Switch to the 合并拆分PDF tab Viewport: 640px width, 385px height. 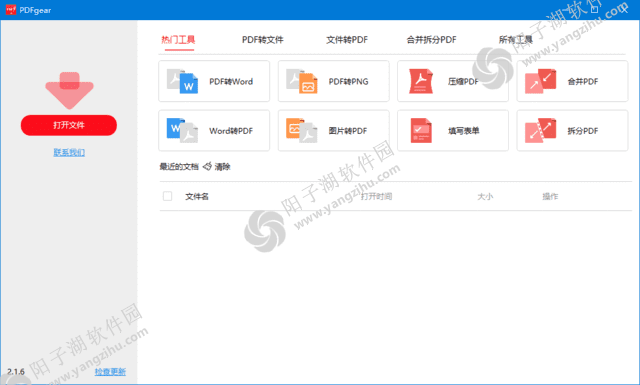point(431,40)
